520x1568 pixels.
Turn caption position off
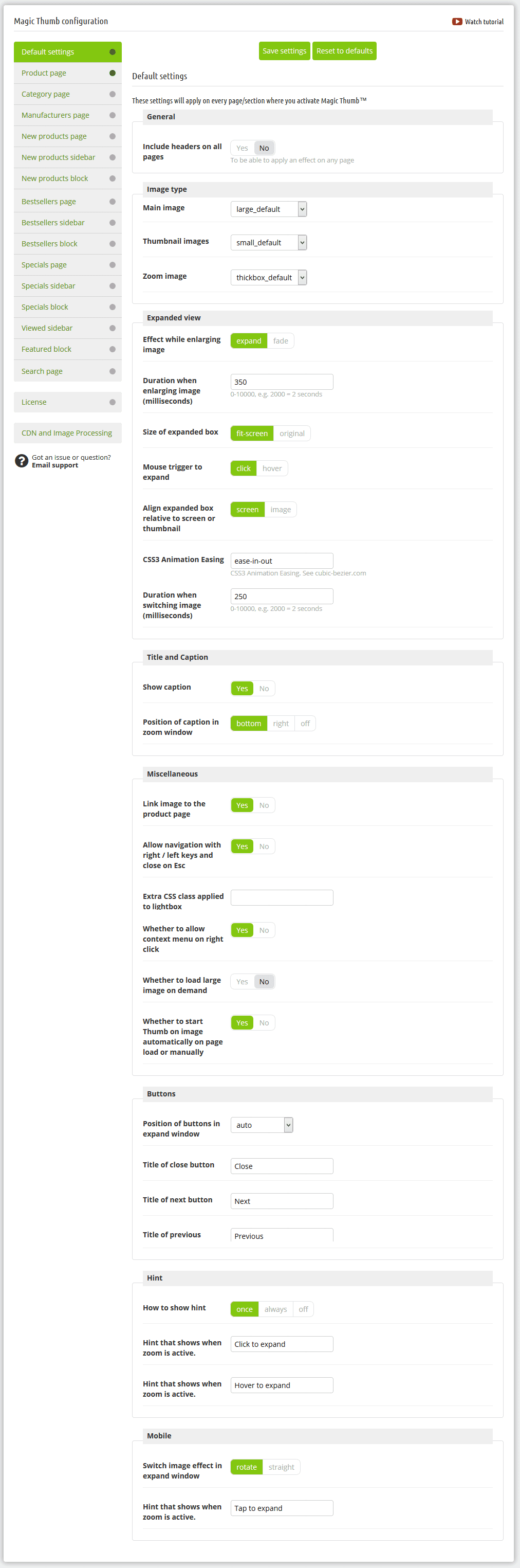tap(305, 723)
